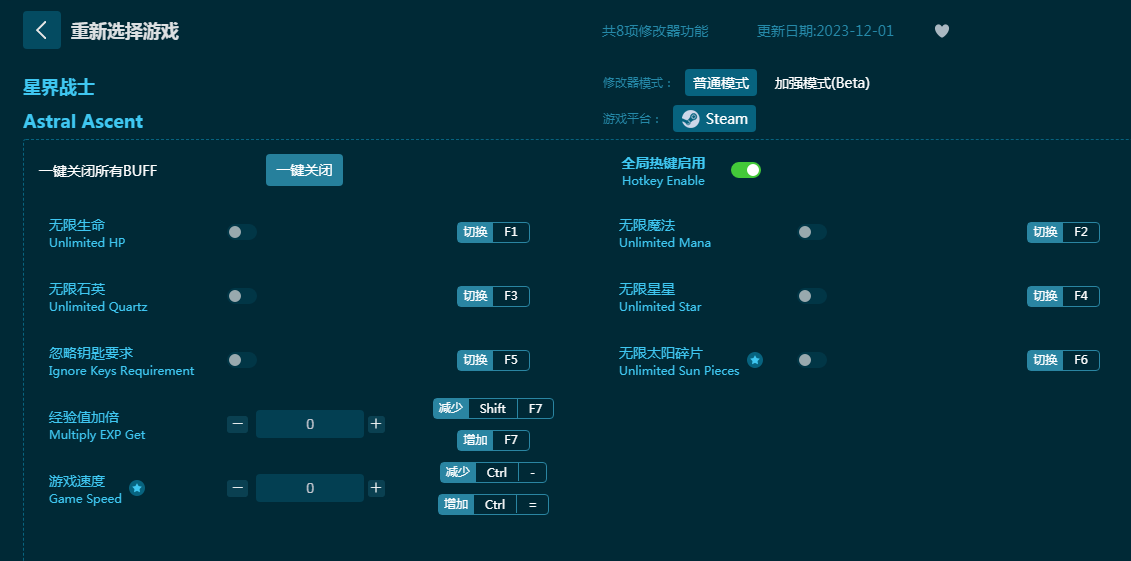The width and height of the screenshot is (1131, 561).
Task: Click the Game Speed value field
Action: (x=310, y=488)
